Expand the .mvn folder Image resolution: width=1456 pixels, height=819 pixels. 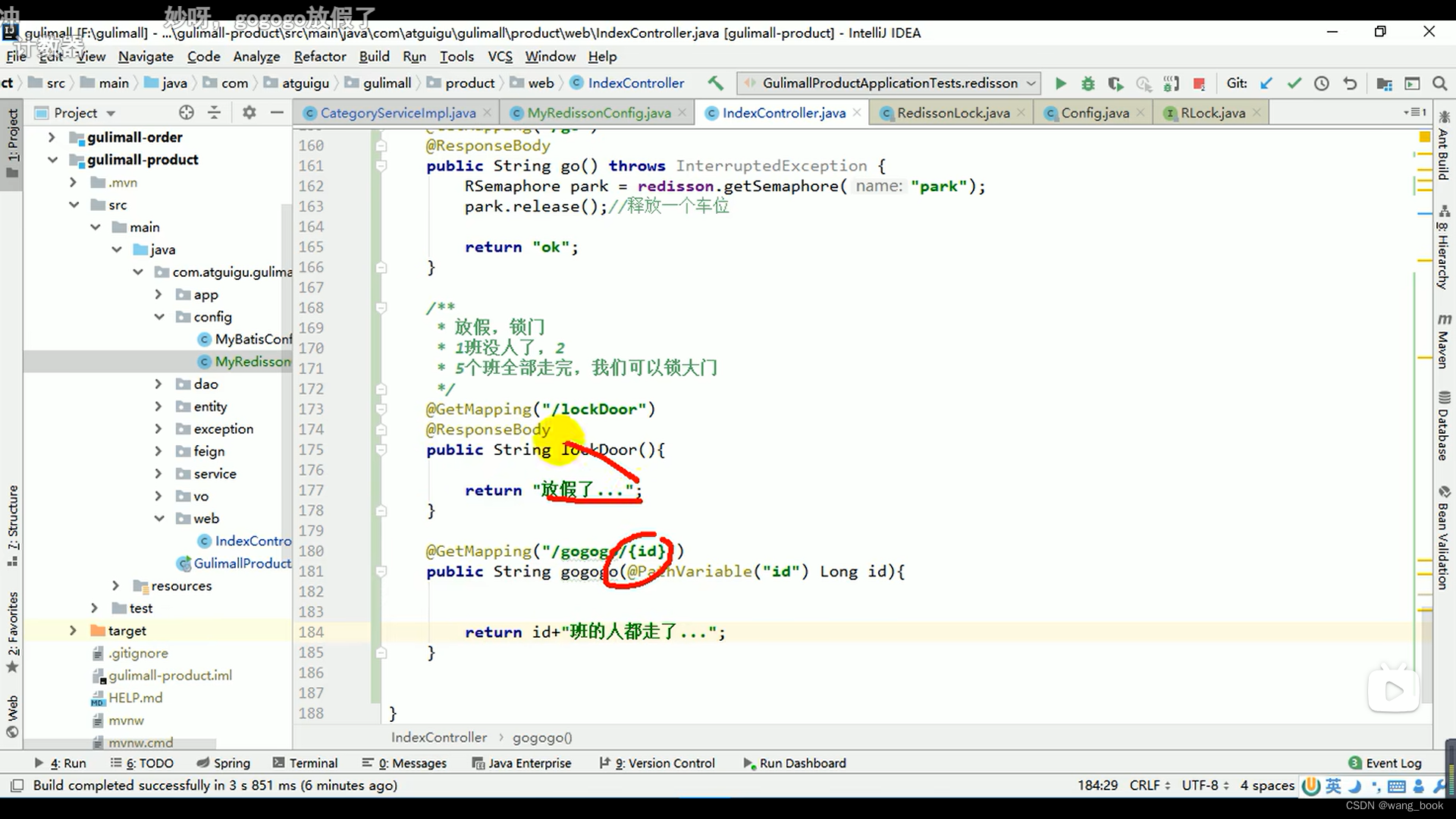tap(73, 182)
